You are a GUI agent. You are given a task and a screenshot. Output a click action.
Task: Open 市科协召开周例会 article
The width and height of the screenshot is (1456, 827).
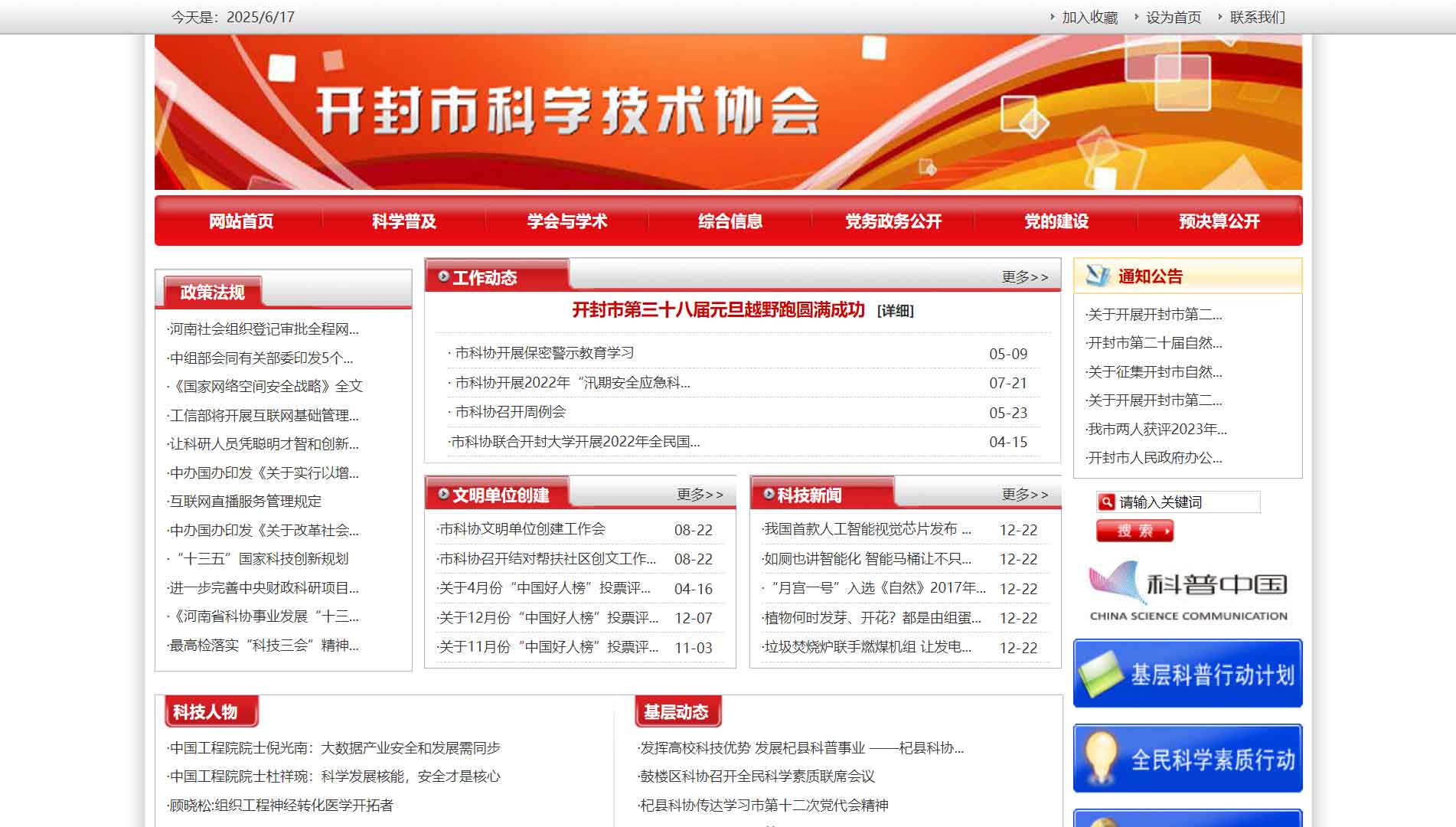tap(510, 412)
